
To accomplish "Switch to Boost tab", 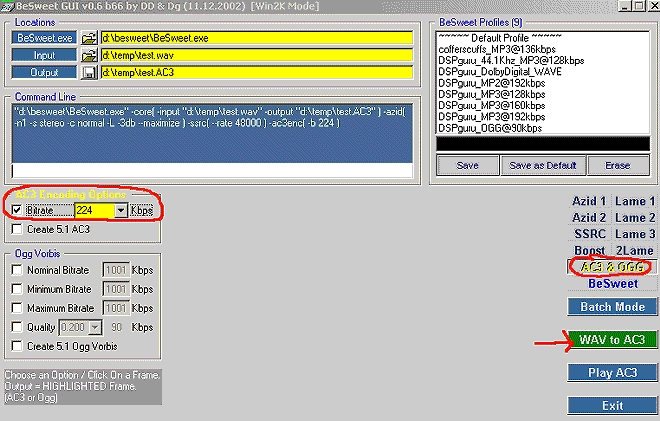I will (x=589, y=250).
